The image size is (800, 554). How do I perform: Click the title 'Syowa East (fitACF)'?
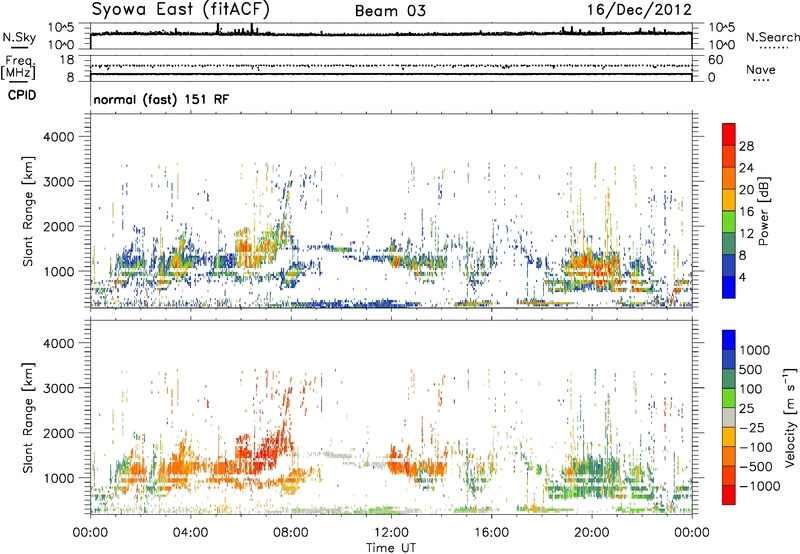[x=181, y=10]
